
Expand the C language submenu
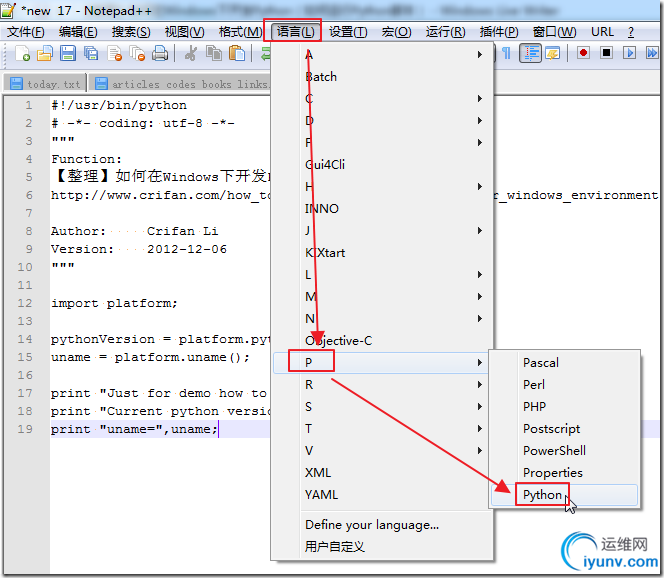point(382,99)
